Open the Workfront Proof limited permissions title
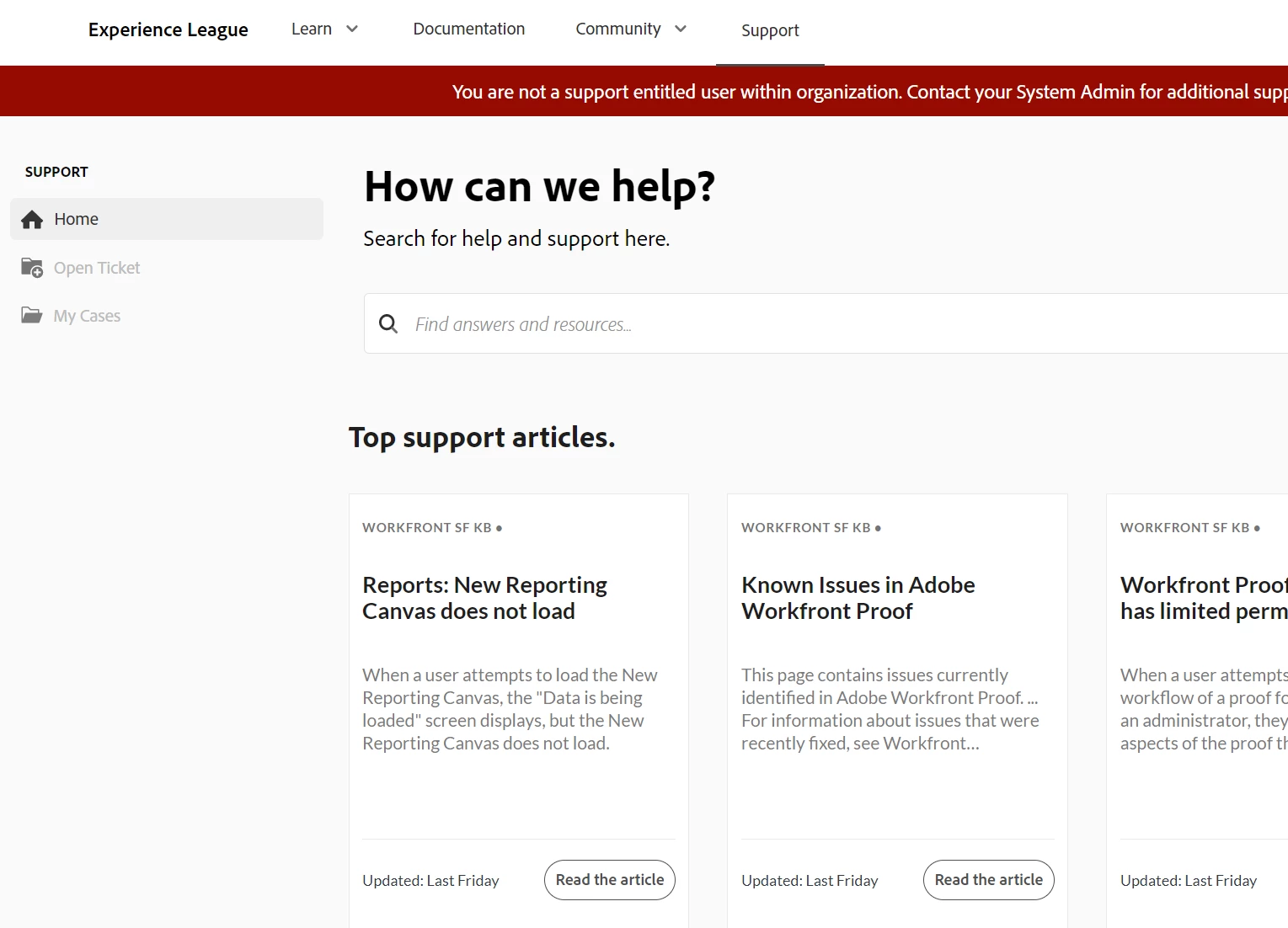1288x928 pixels. (x=1204, y=598)
